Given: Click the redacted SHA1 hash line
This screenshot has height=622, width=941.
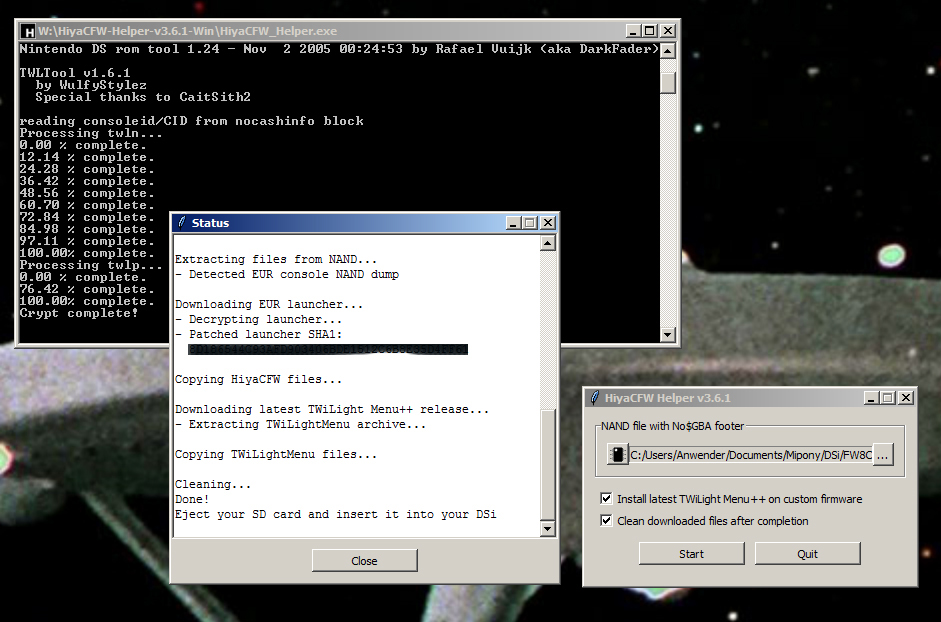Looking at the screenshot, I should pos(328,349).
